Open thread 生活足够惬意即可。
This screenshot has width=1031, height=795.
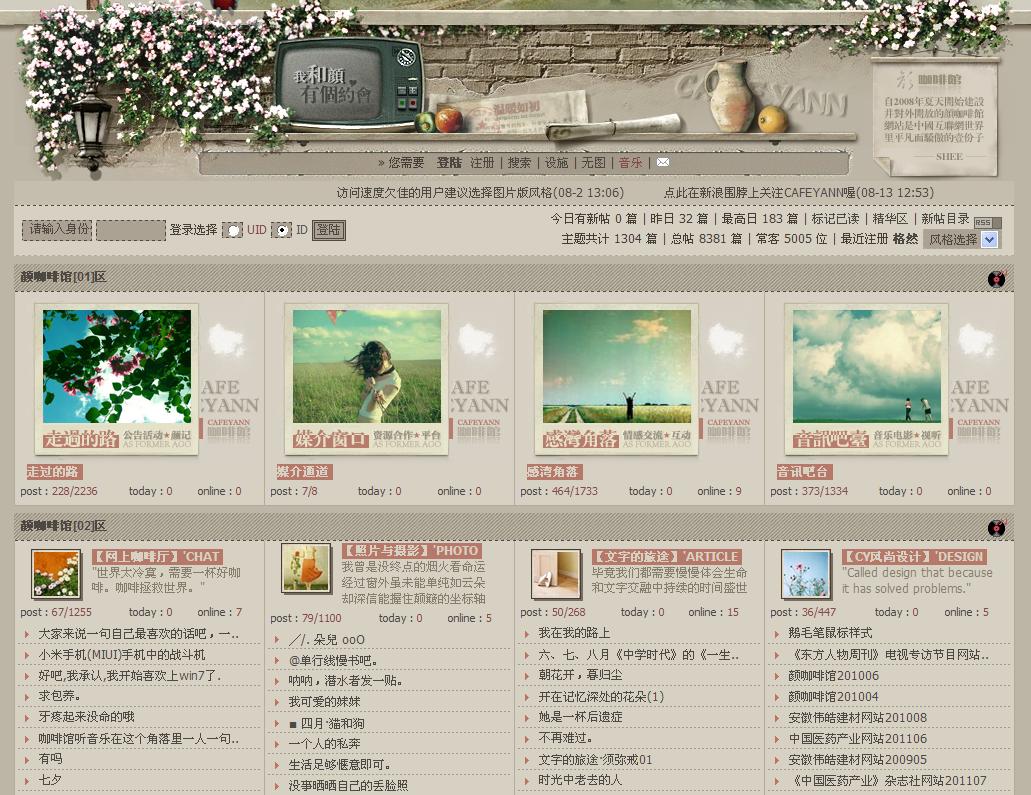[x=339, y=765]
